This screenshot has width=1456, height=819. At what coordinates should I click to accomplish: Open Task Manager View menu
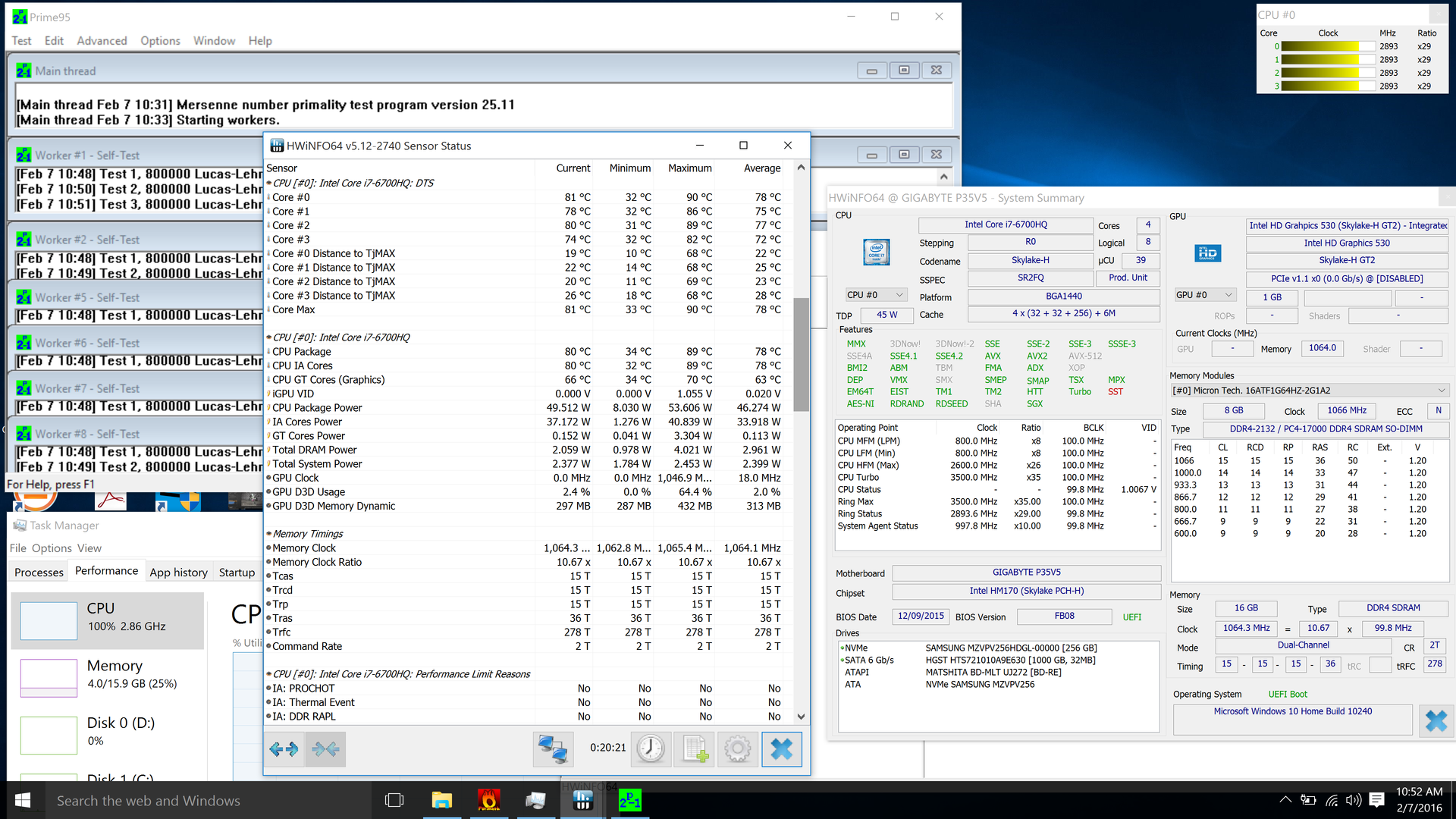pos(89,548)
